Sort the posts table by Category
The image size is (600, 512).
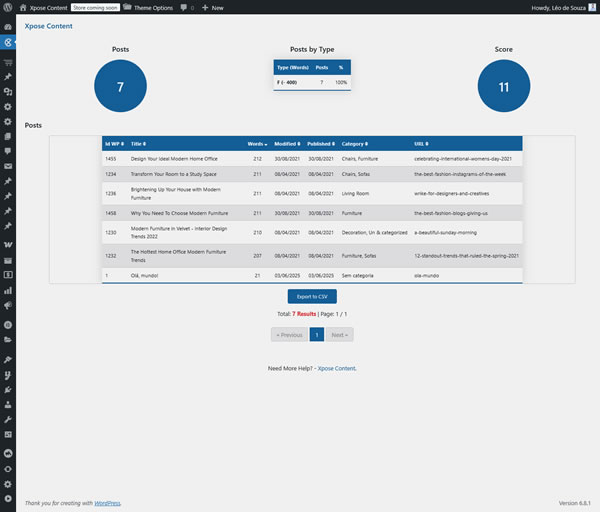pos(354,144)
